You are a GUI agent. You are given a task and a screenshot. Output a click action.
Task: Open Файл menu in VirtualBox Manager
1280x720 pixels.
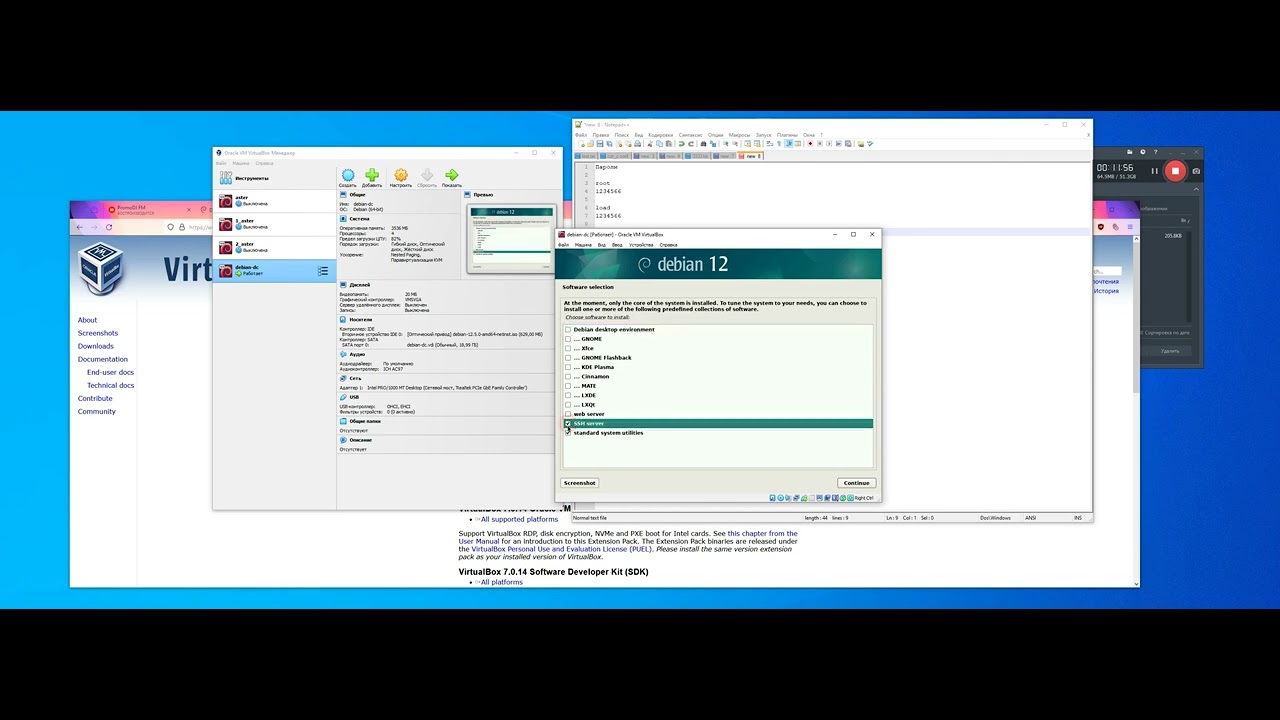tap(221, 163)
